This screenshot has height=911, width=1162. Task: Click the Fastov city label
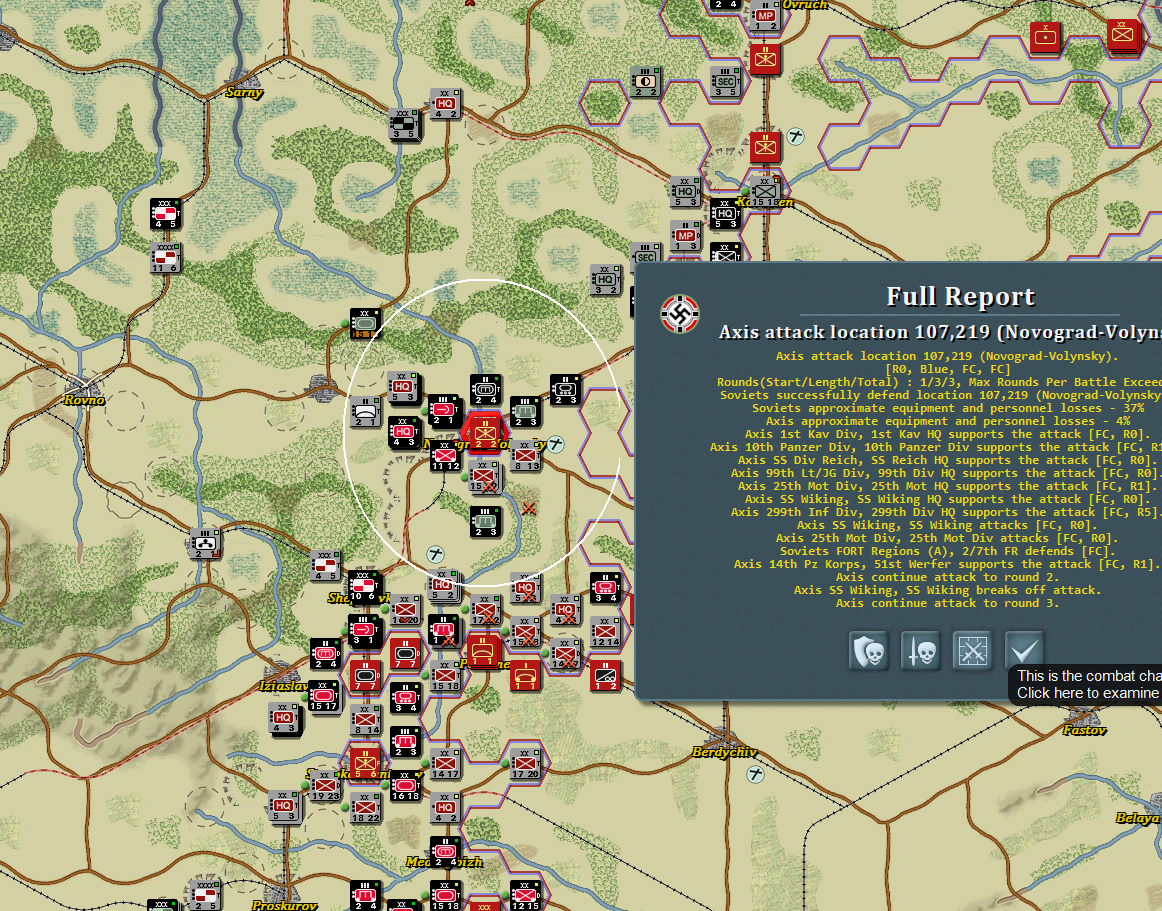[x=1084, y=731]
